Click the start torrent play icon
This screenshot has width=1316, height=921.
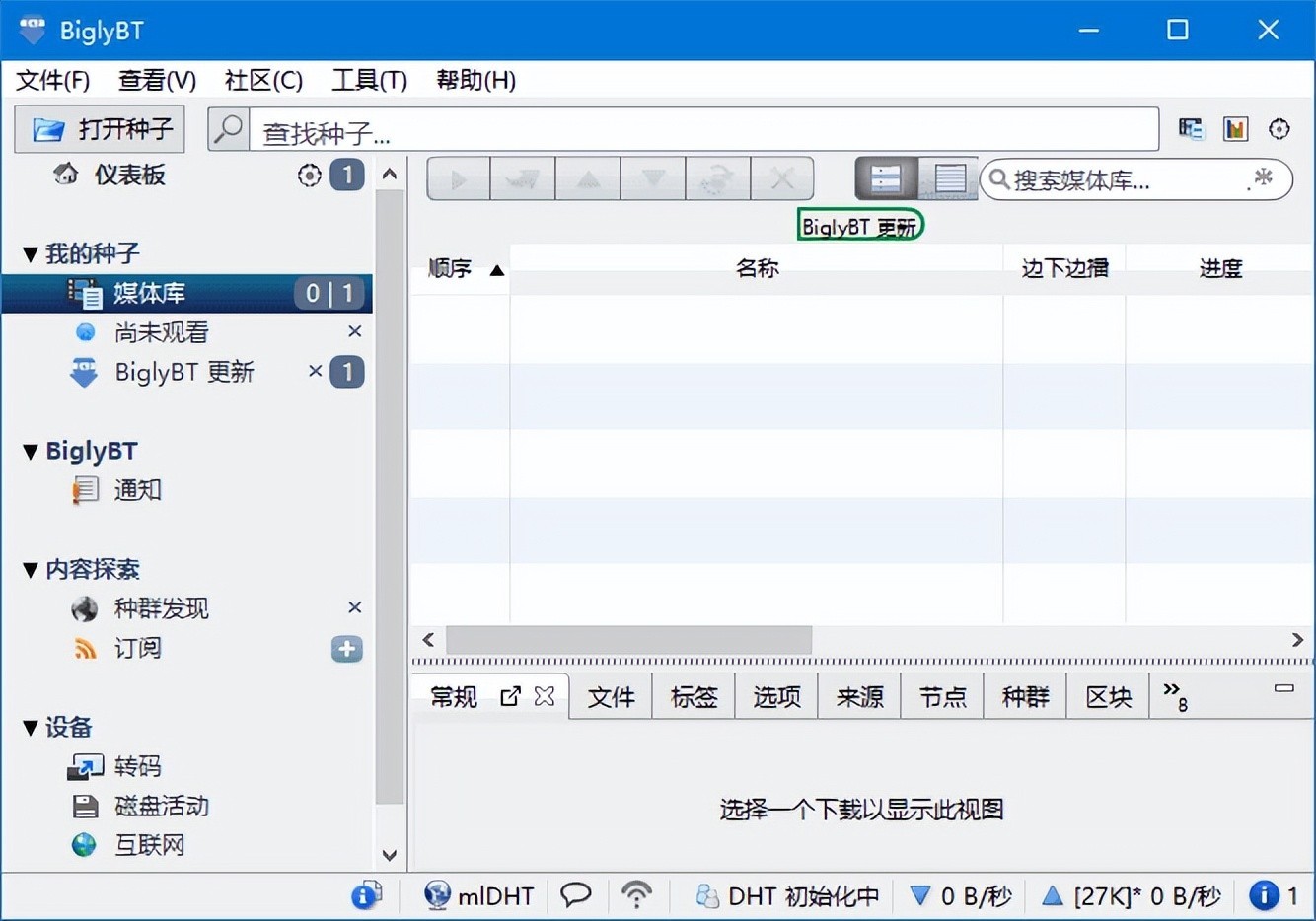459,179
